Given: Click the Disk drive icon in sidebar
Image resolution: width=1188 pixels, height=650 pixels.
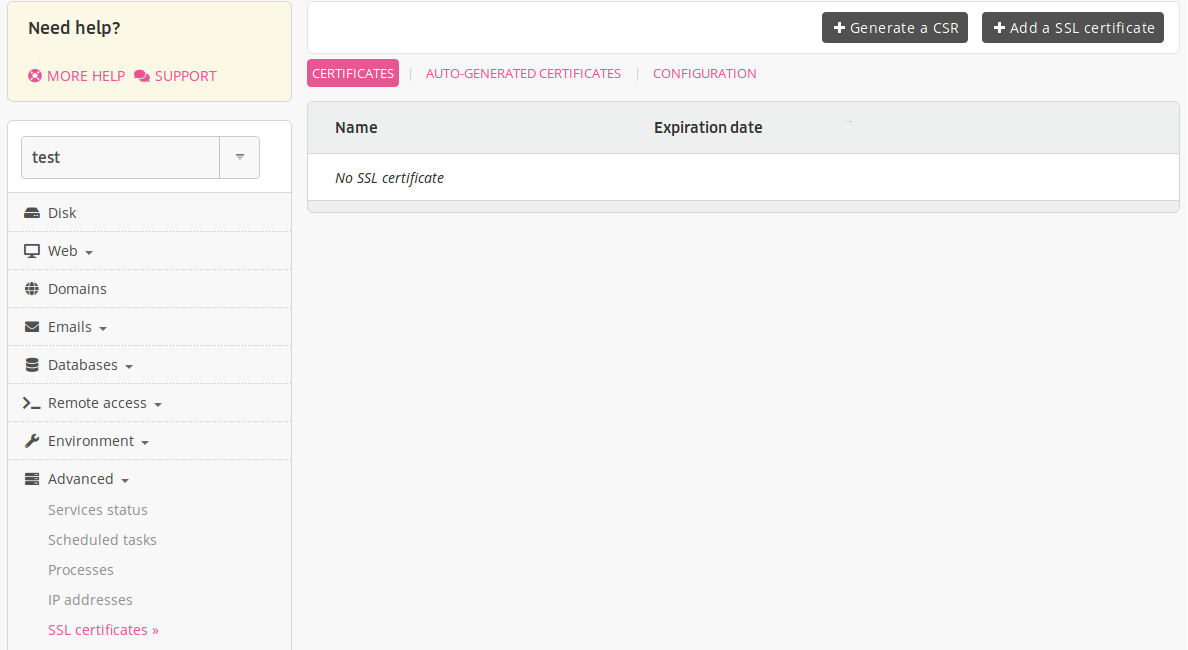Looking at the screenshot, I should click(x=30, y=212).
